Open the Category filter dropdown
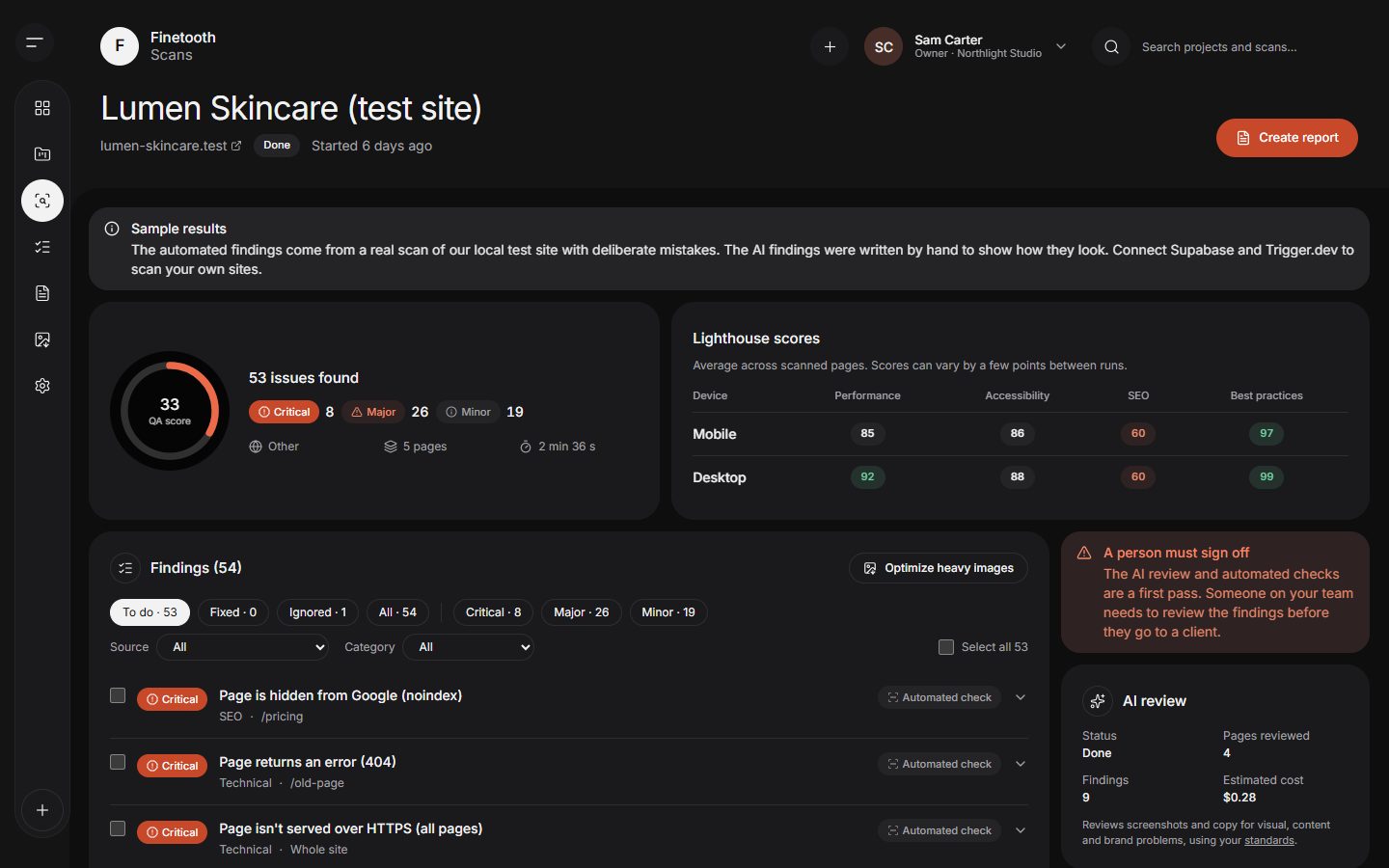Image resolution: width=1389 pixels, height=868 pixels. pos(469,647)
